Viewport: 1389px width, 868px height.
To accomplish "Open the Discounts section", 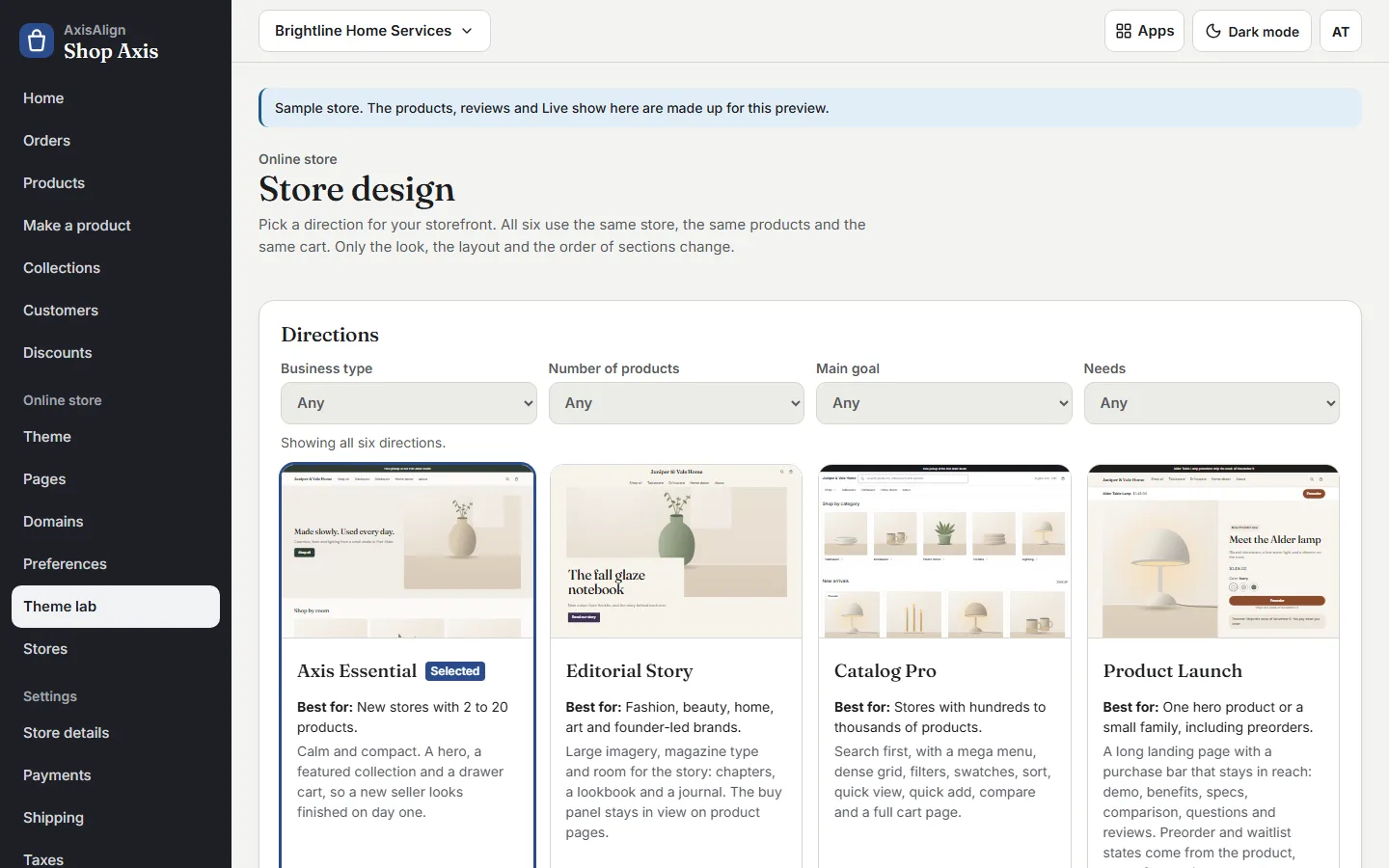I will pos(116,353).
